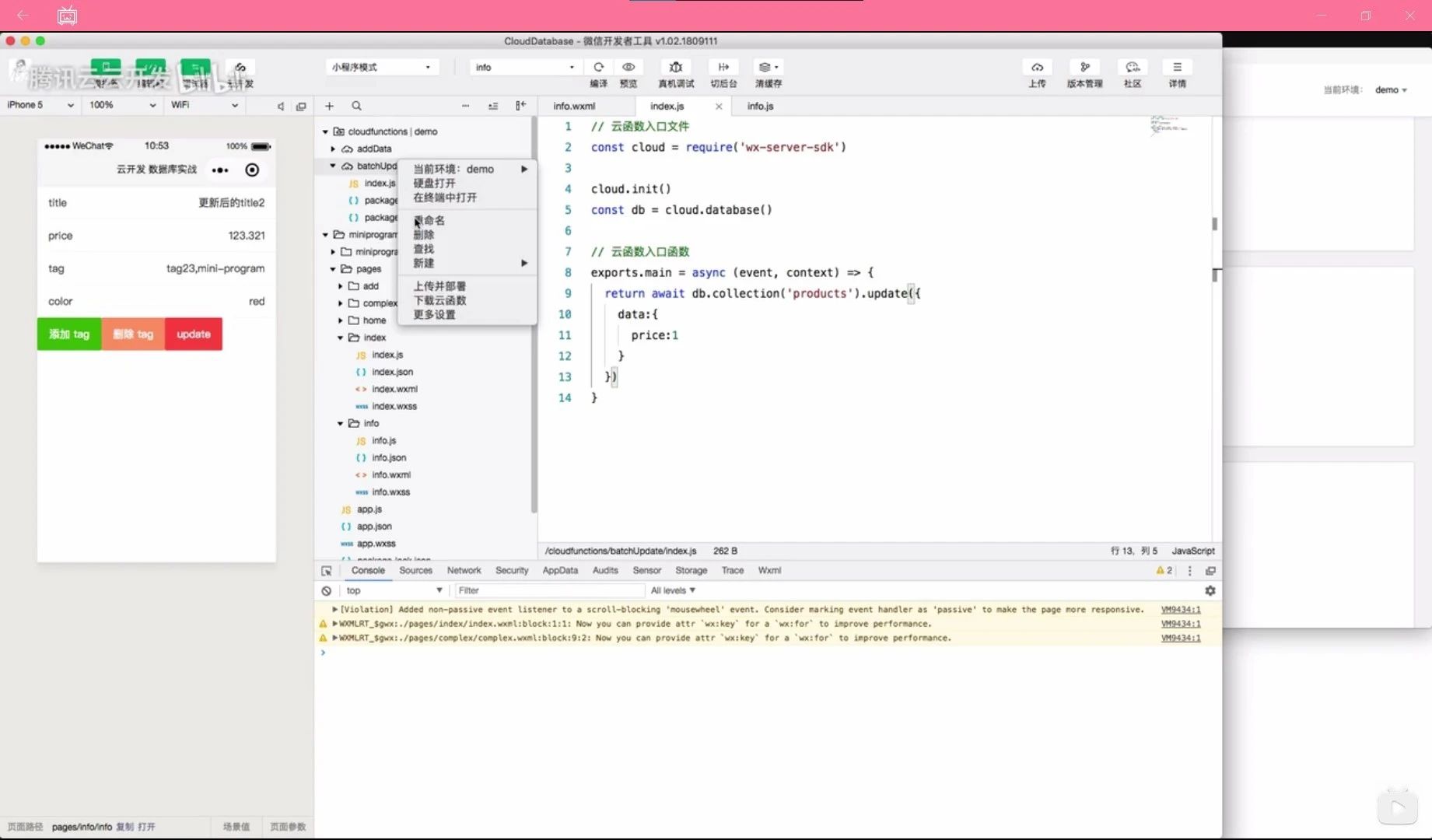
Task: Expand the home folder
Action: tap(340, 320)
